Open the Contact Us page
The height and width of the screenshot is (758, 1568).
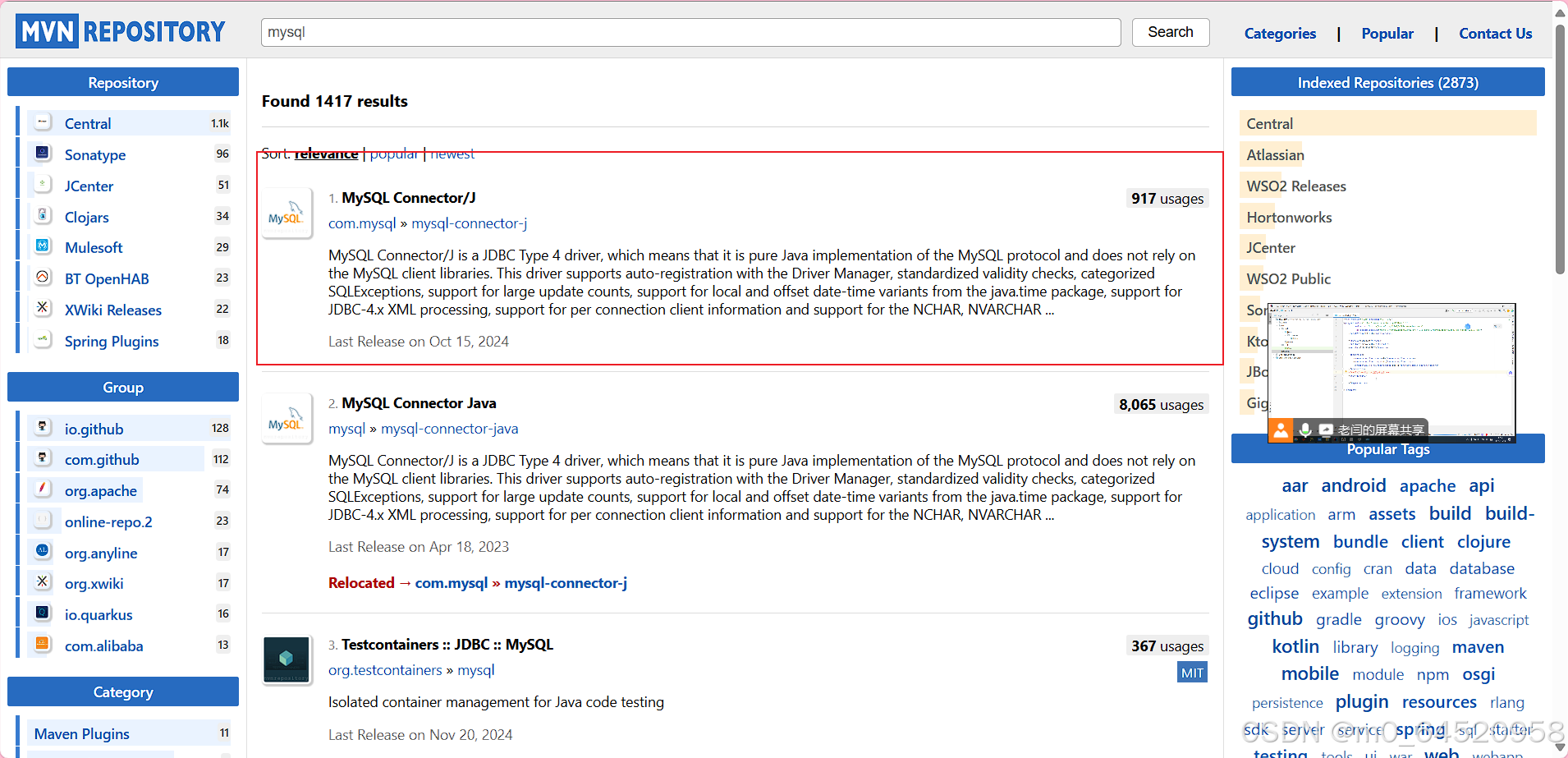1495,34
